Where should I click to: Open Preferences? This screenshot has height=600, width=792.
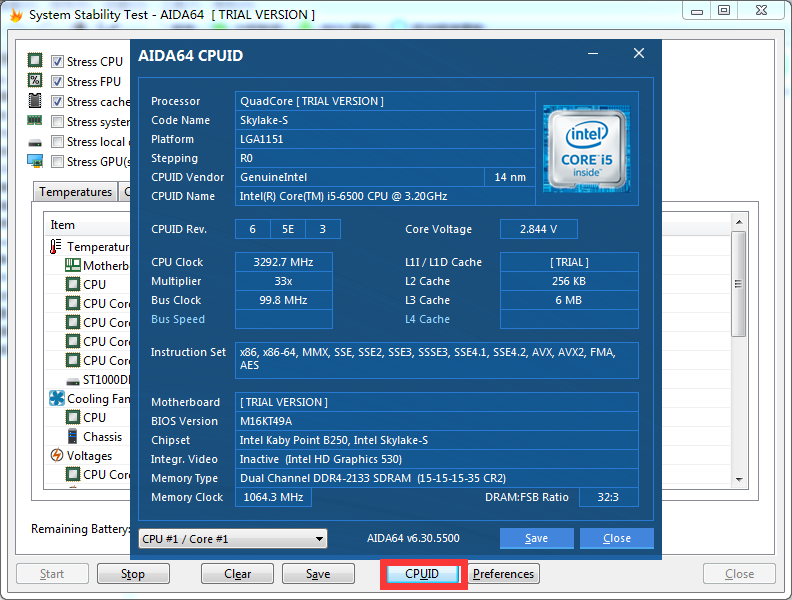tap(503, 574)
